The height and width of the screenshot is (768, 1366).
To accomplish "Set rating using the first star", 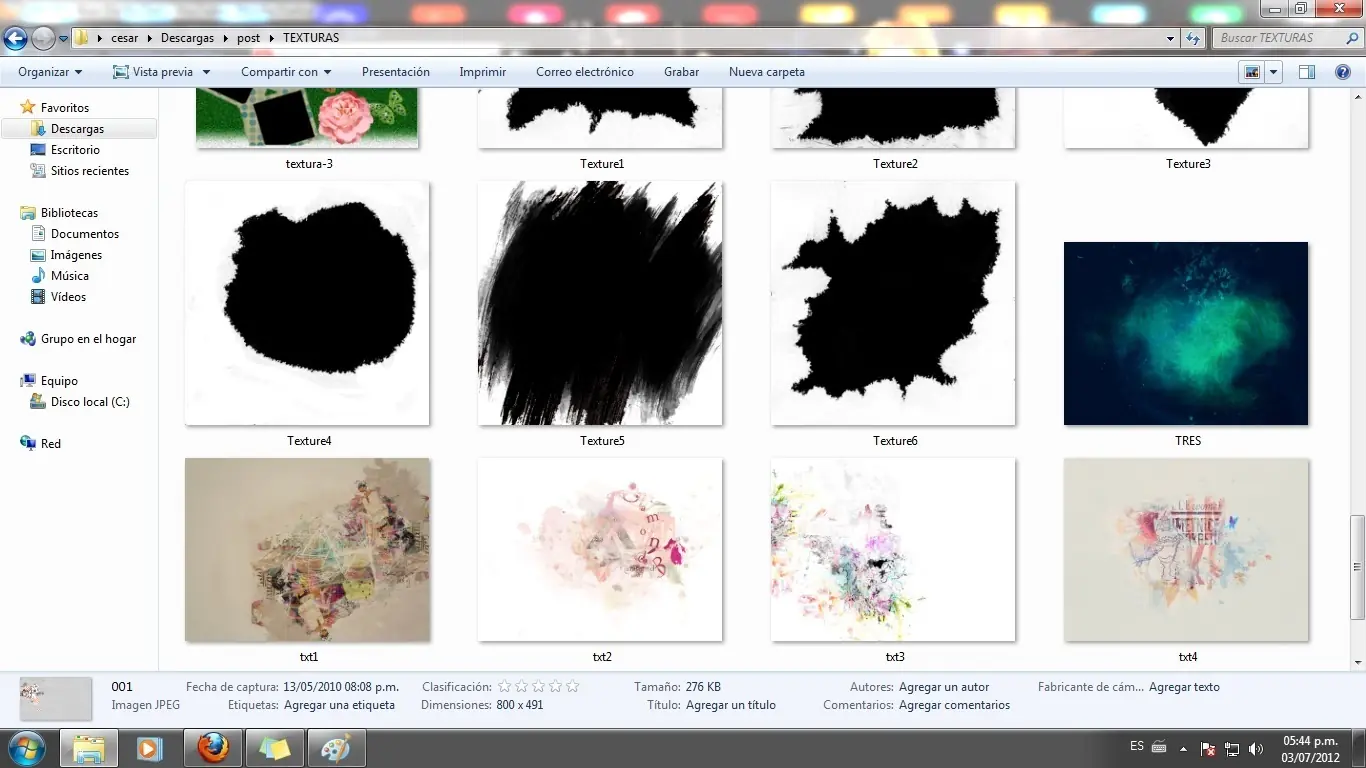I will pos(505,687).
